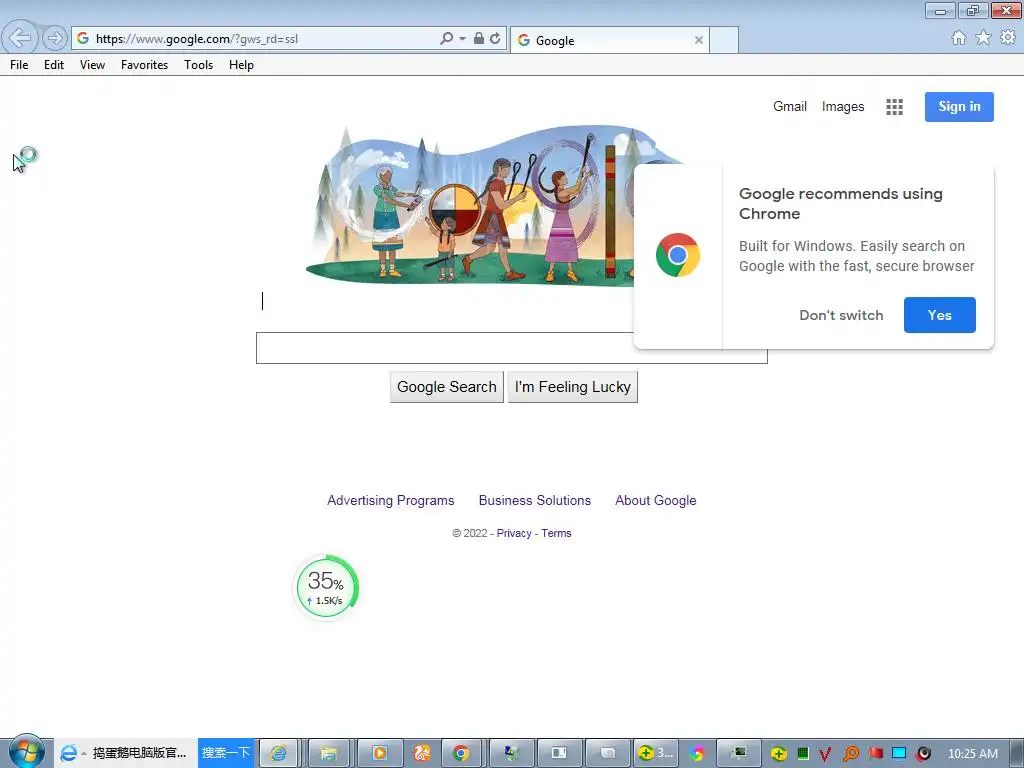Open the address bar dropdown arrow
Viewport: 1024px width, 768px height.
(462, 39)
